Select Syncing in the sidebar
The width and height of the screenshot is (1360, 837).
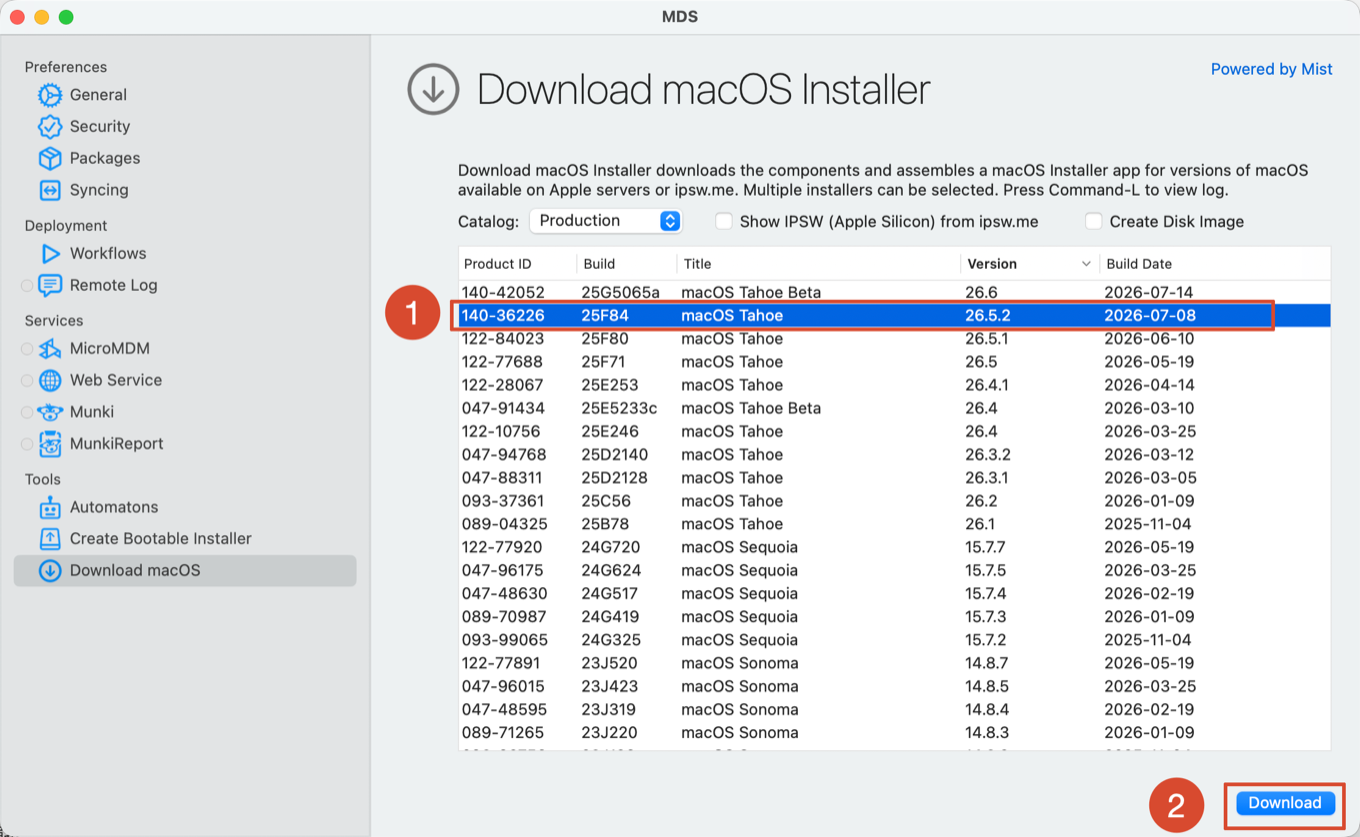99,190
